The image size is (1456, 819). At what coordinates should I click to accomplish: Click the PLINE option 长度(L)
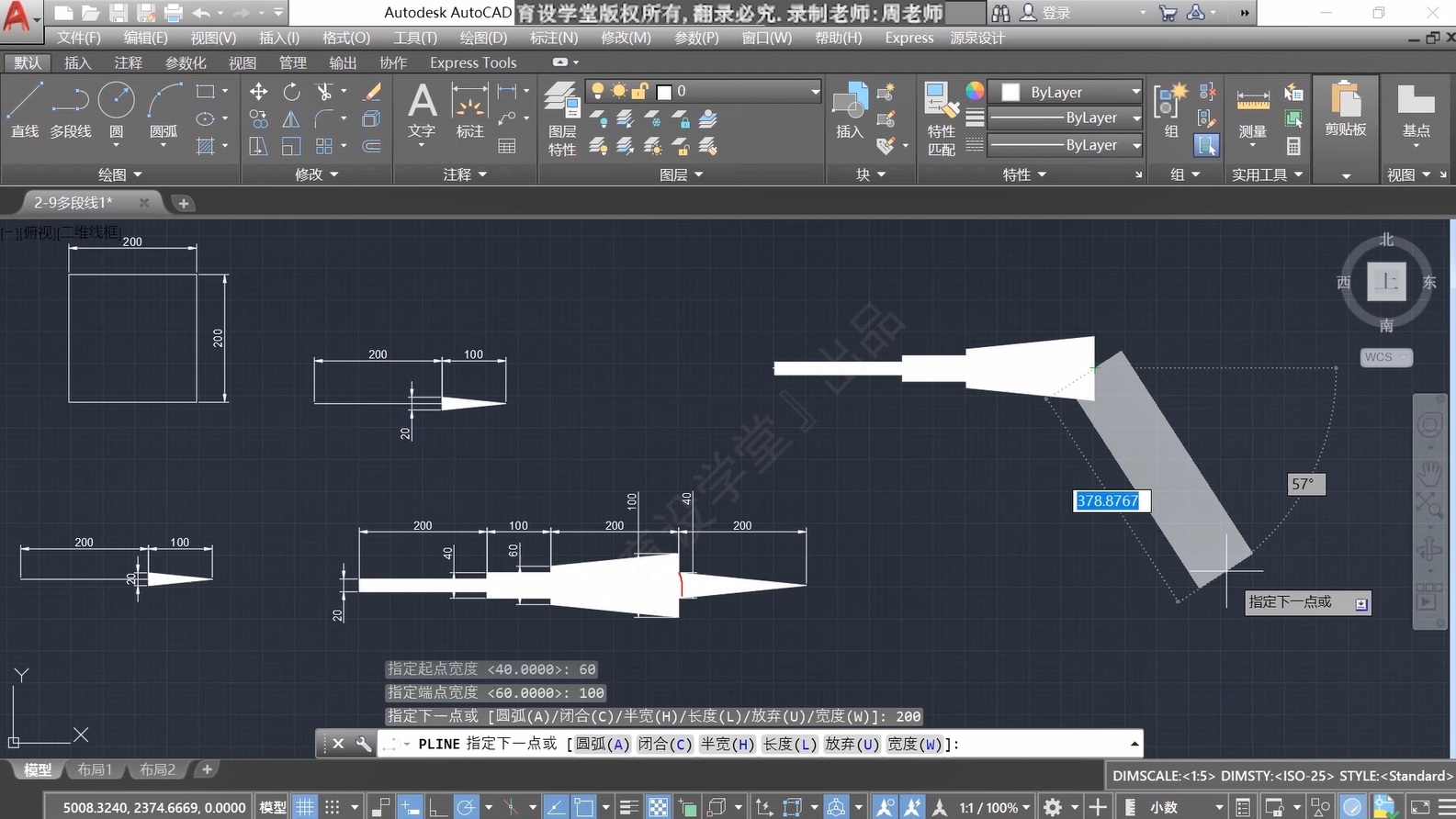point(790,744)
